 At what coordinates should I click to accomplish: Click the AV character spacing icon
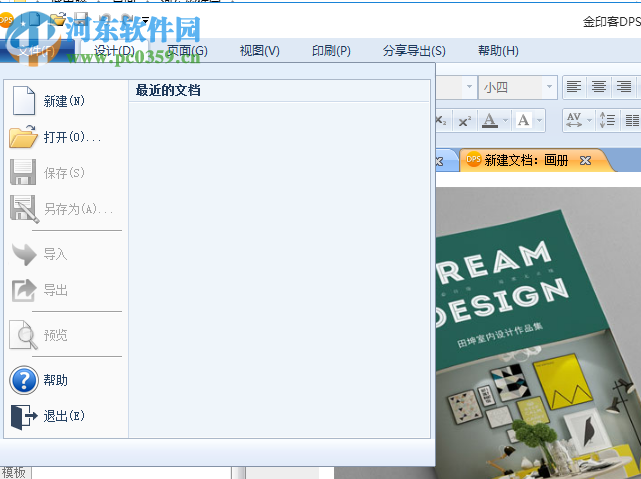coord(574,121)
